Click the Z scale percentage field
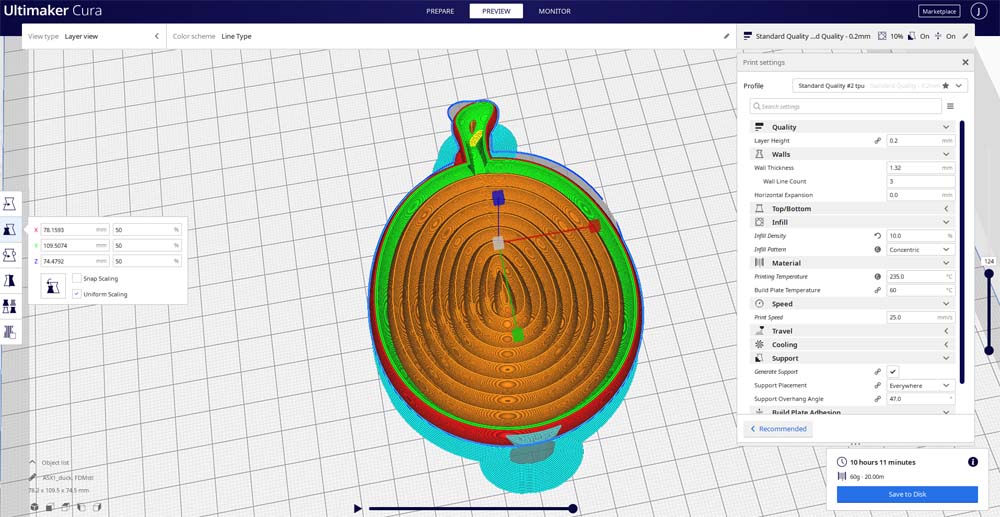 [147, 261]
